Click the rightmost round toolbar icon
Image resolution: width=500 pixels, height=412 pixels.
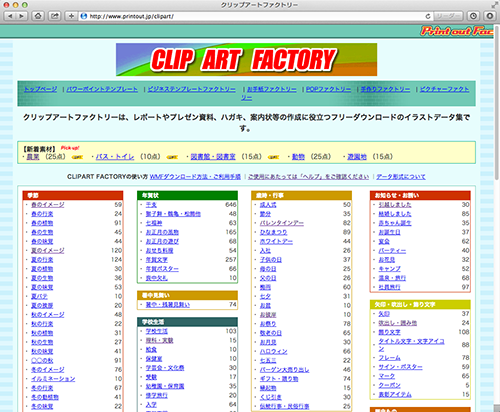490,16
